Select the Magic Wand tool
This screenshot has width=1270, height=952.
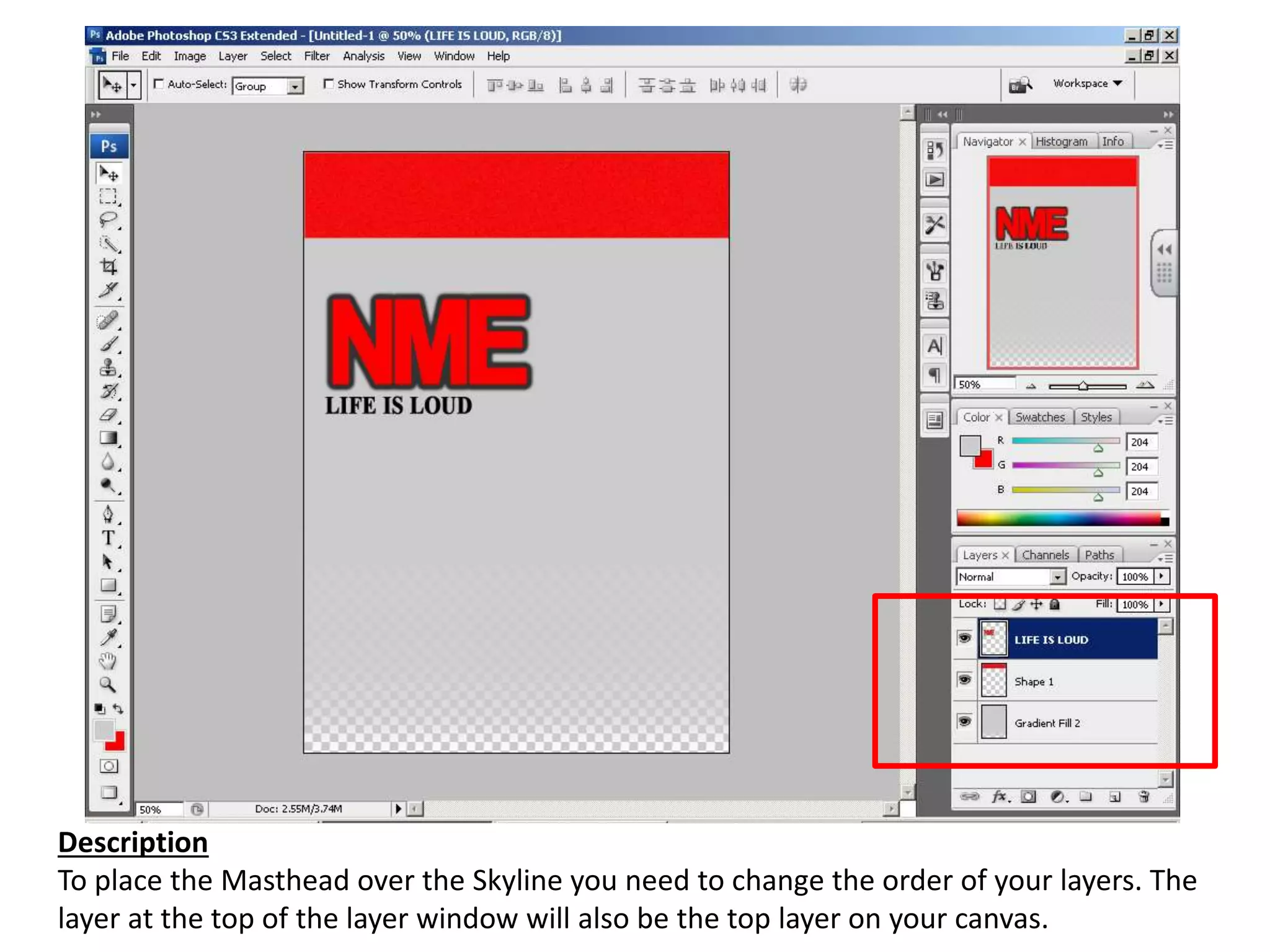(x=109, y=244)
